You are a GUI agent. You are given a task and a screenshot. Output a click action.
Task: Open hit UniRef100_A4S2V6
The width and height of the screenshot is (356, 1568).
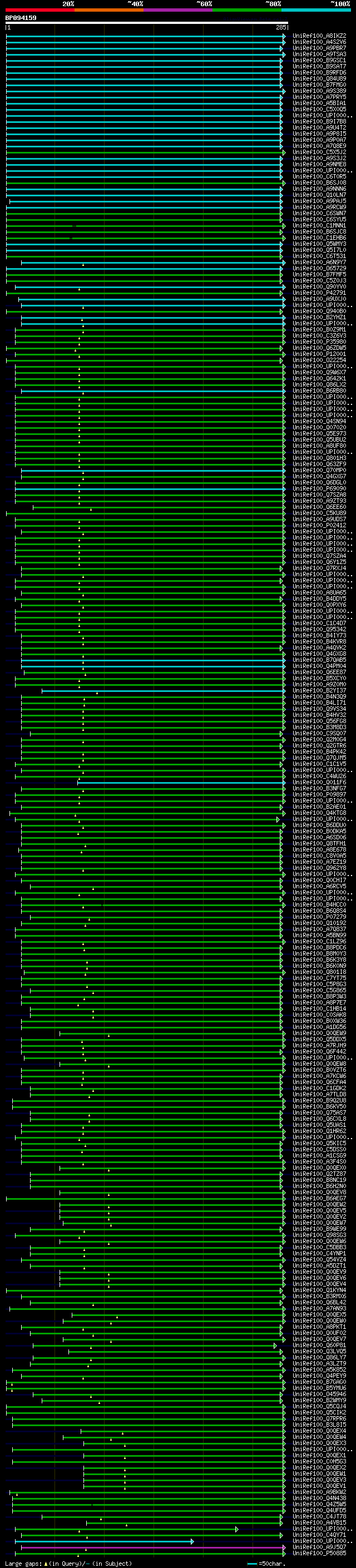(x=319, y=42)
